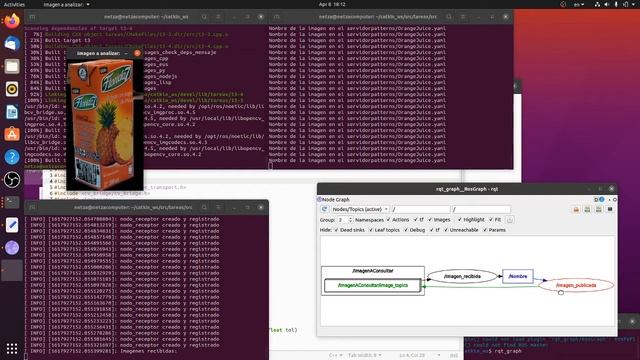Open Nodes/Topics (active) dropdown

pyautogui.click(x=360, y=209)
